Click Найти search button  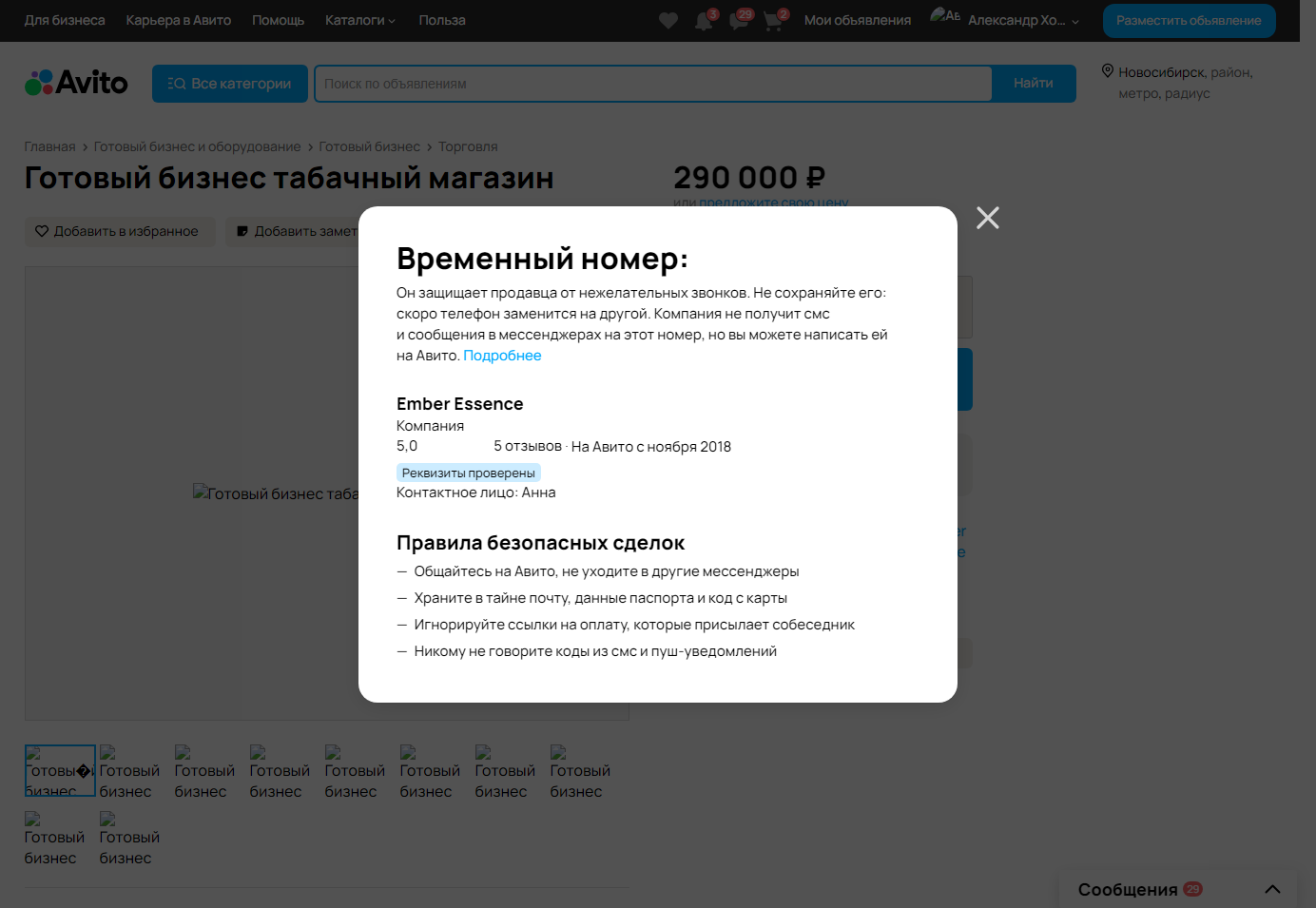point(1034,84)
